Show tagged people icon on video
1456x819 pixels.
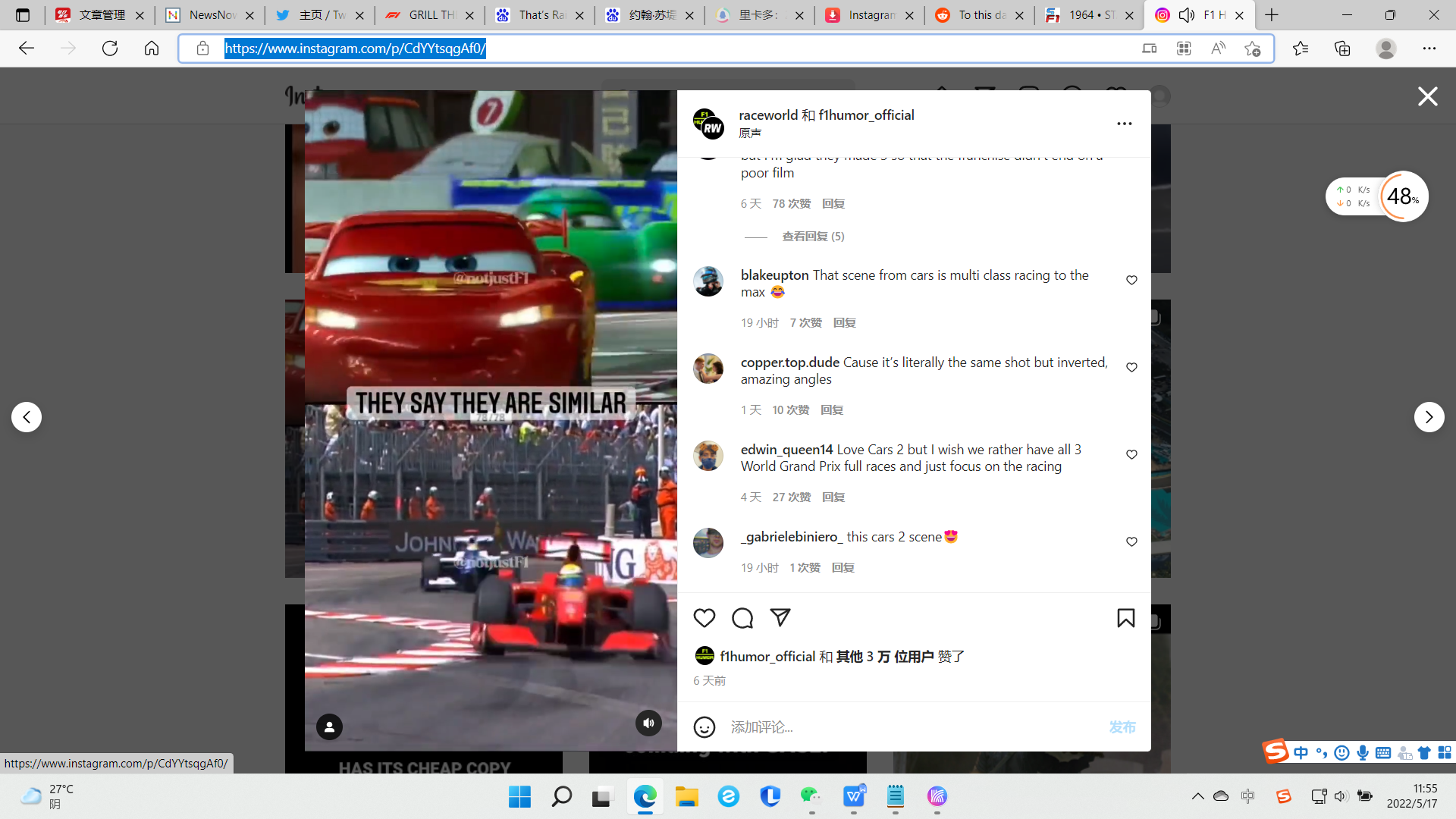click(329, 726)
